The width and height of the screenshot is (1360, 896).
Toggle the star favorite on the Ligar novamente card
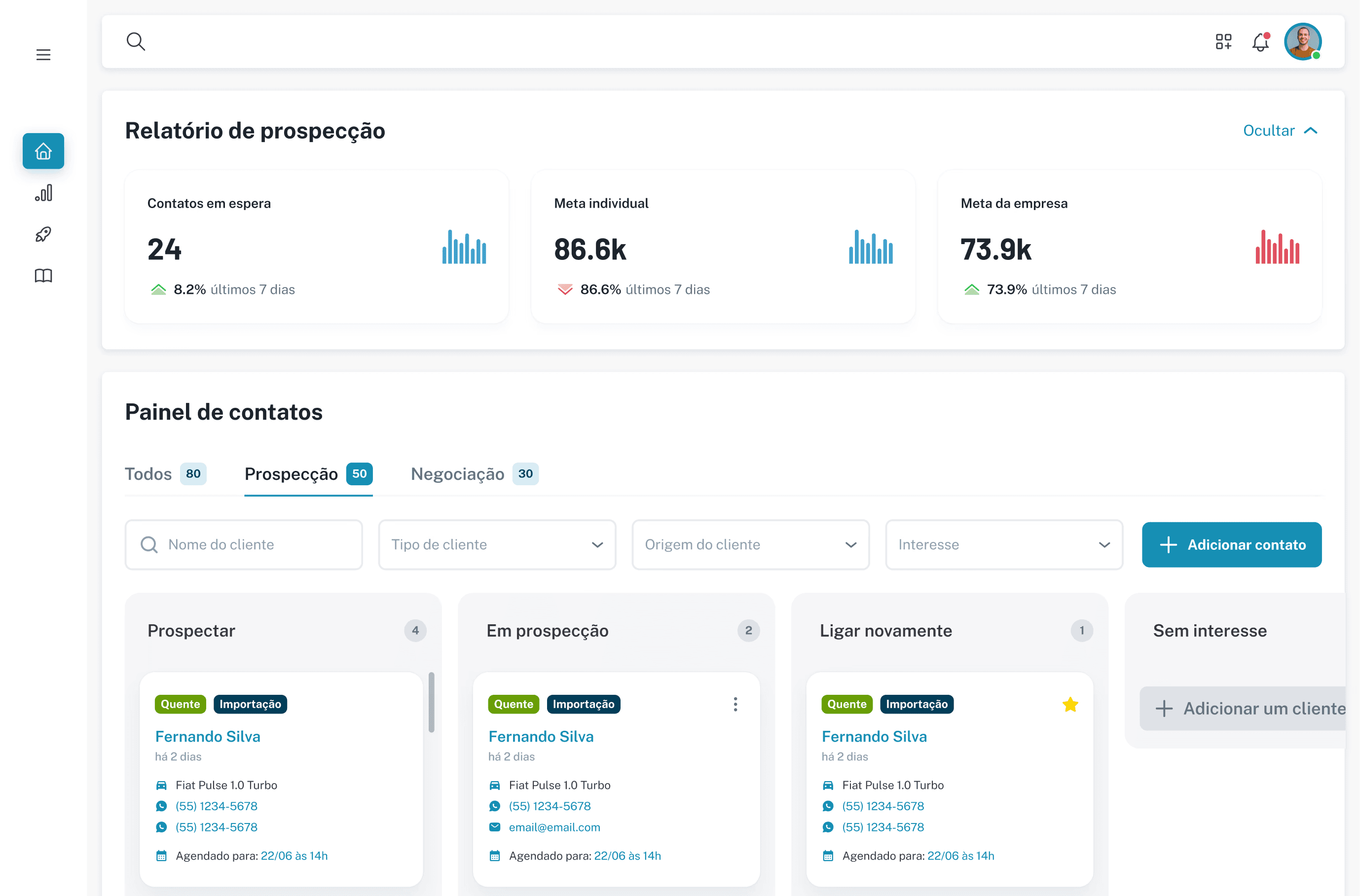[x=1070, y=704]
